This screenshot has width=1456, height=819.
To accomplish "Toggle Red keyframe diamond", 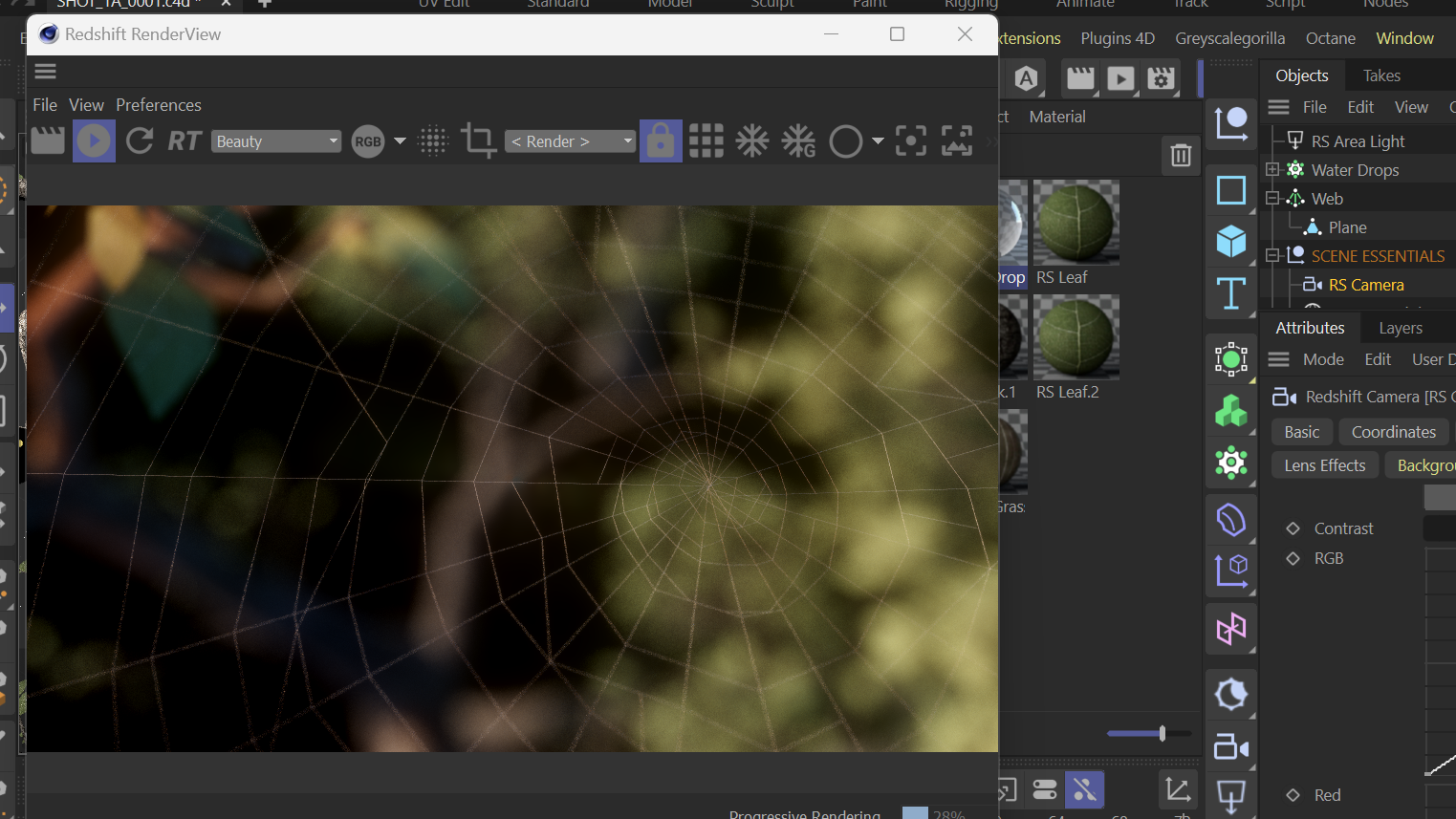I will (1293, 795).
